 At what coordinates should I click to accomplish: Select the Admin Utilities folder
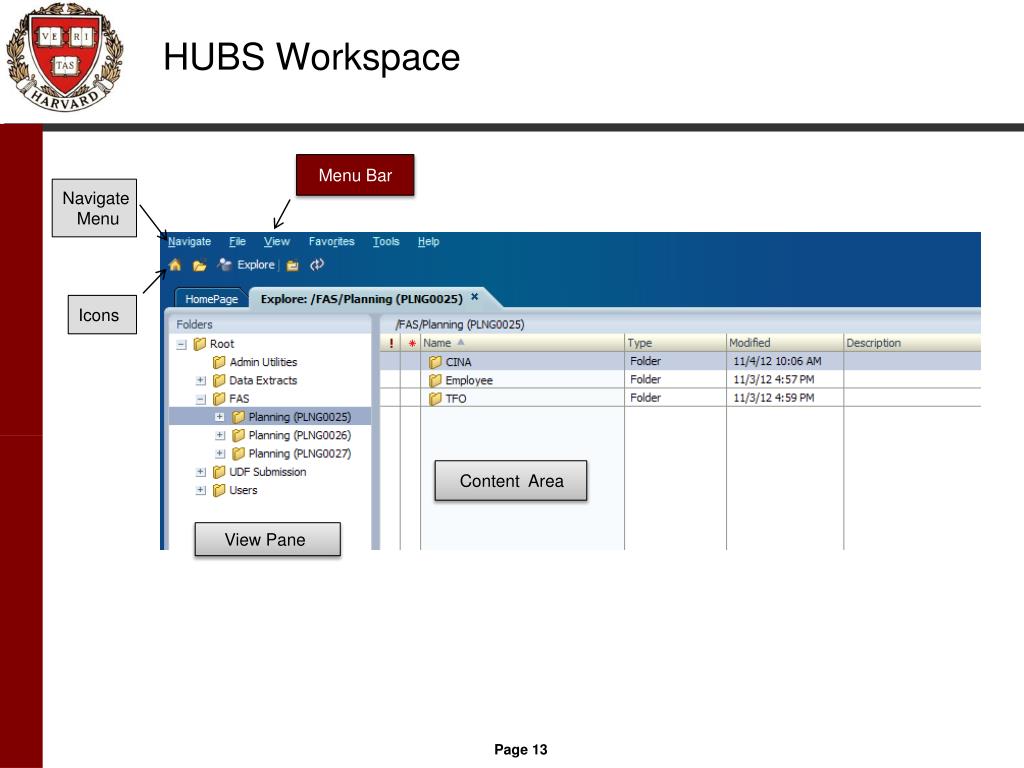click(x=263, y=362)
